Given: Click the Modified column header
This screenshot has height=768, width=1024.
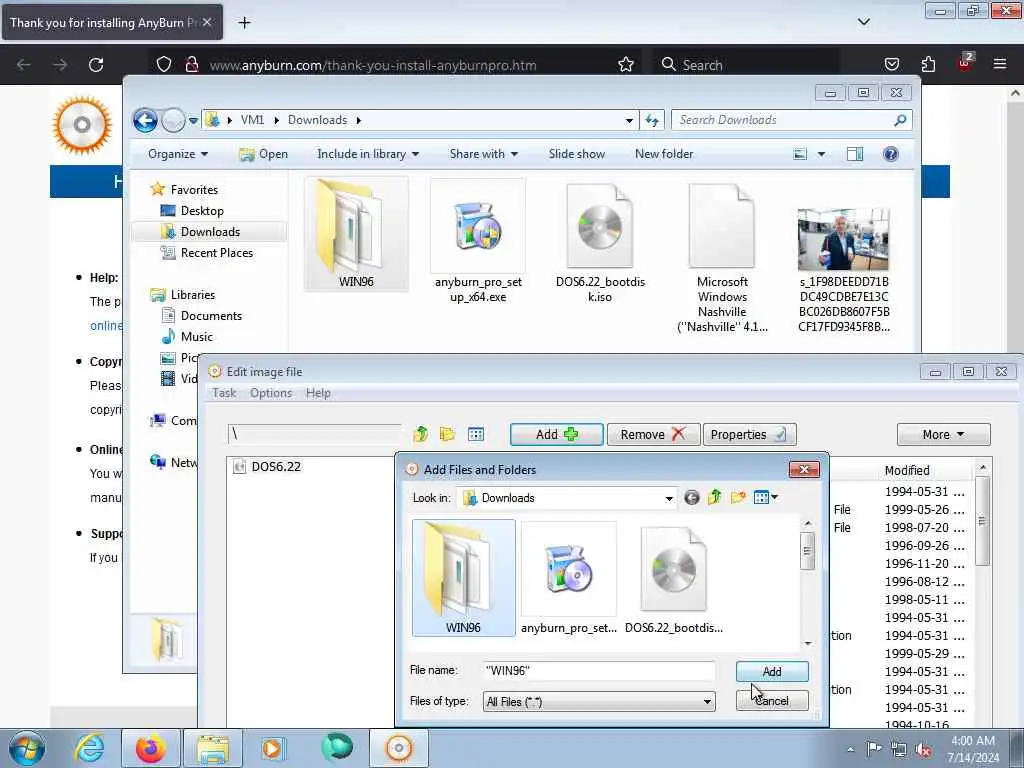Looking at the screenshot, I should (906, 470).
